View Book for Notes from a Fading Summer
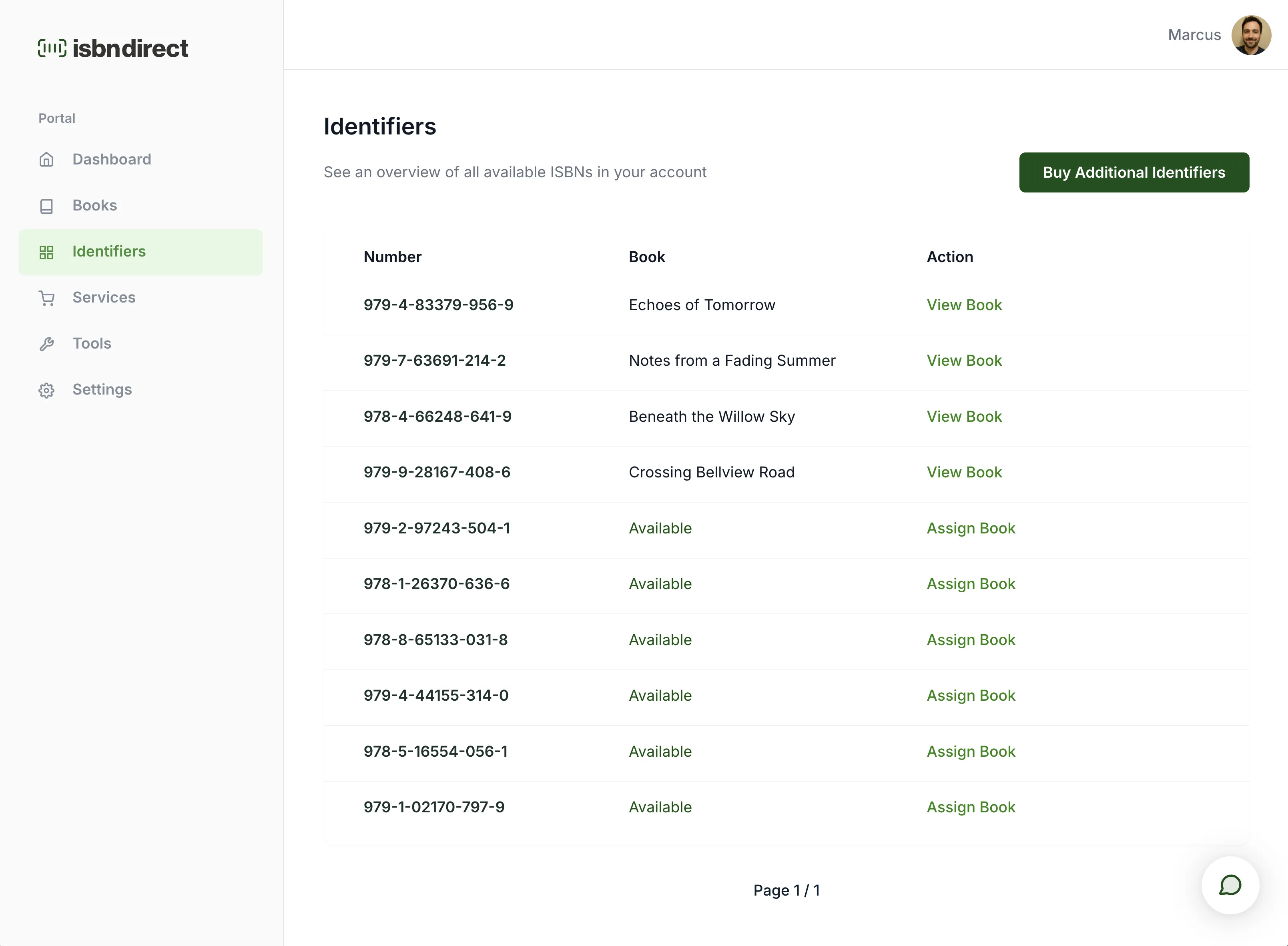Image resolution: width=1288 pixels, height=946 pixels. pyautogui.click(x=964, y=360)
